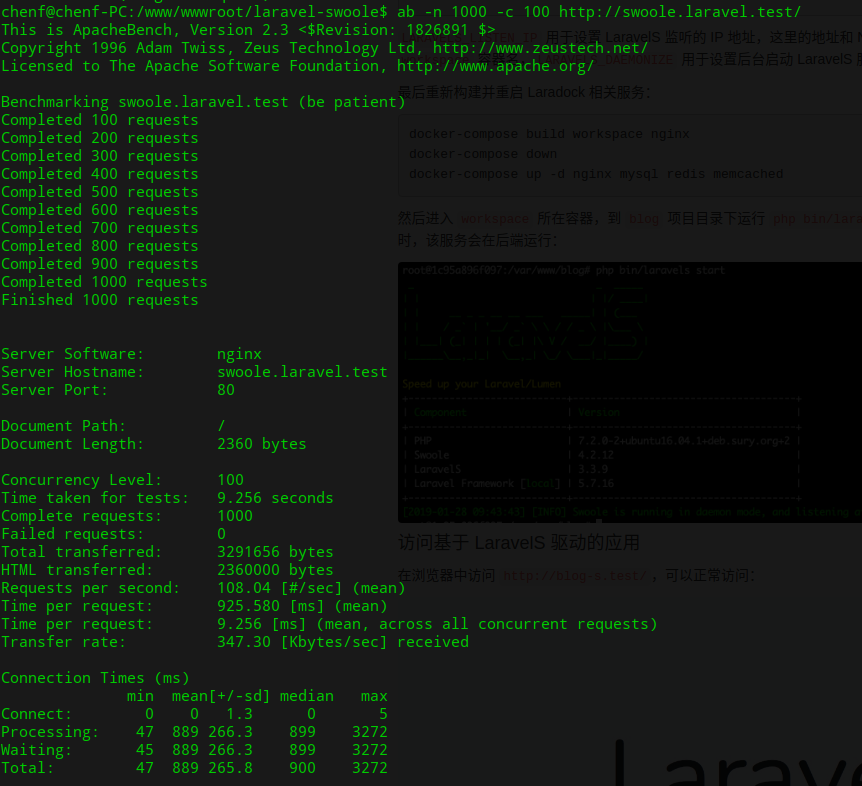Viewport: 862px width, 786px height.
Task: Click the 'Complete requests' value 1000
Action: pos(235,517)
